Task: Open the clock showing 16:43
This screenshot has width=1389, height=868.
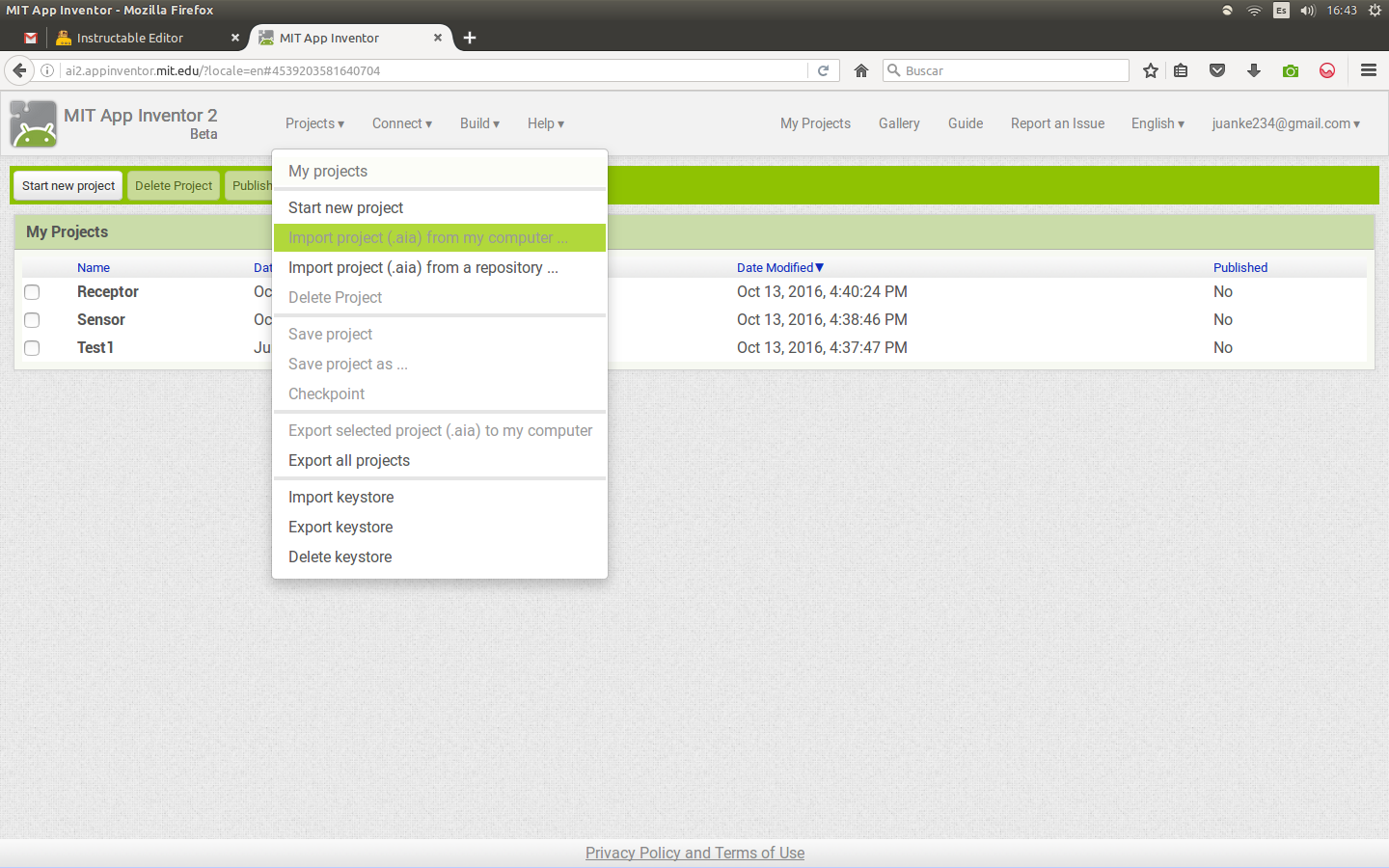Action: tap(1341, 11)
